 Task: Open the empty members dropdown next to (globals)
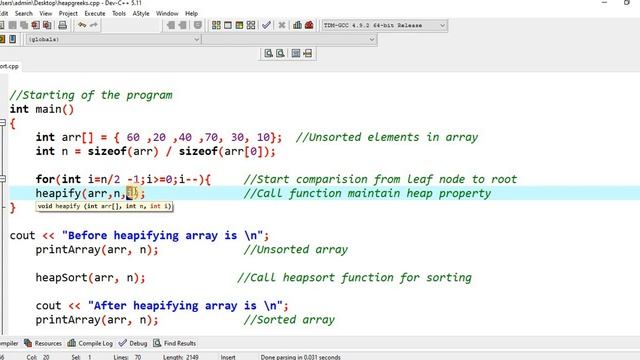click(289, 40)
